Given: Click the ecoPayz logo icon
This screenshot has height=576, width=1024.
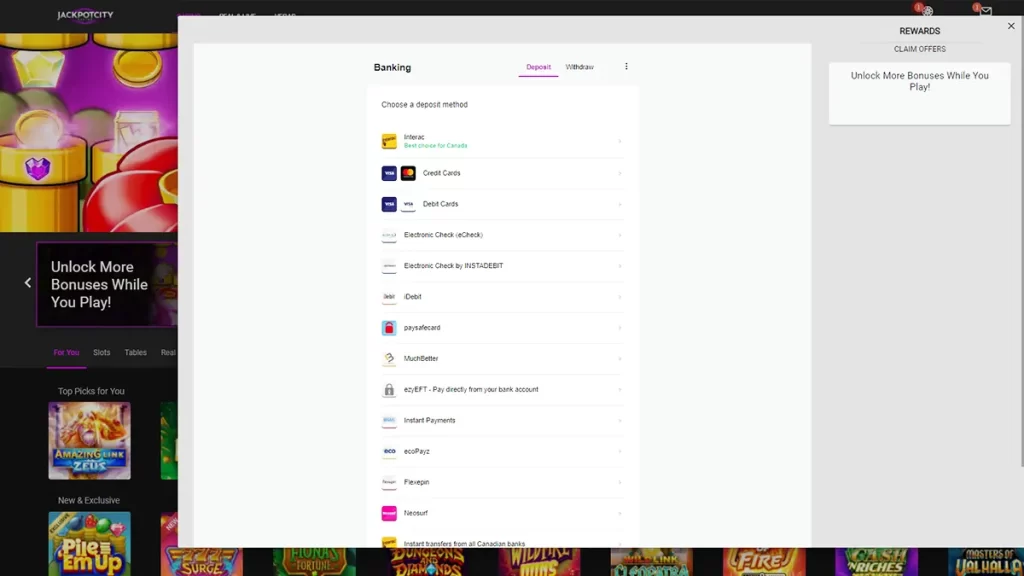Looking at the screenshot, I should (389, 451).
